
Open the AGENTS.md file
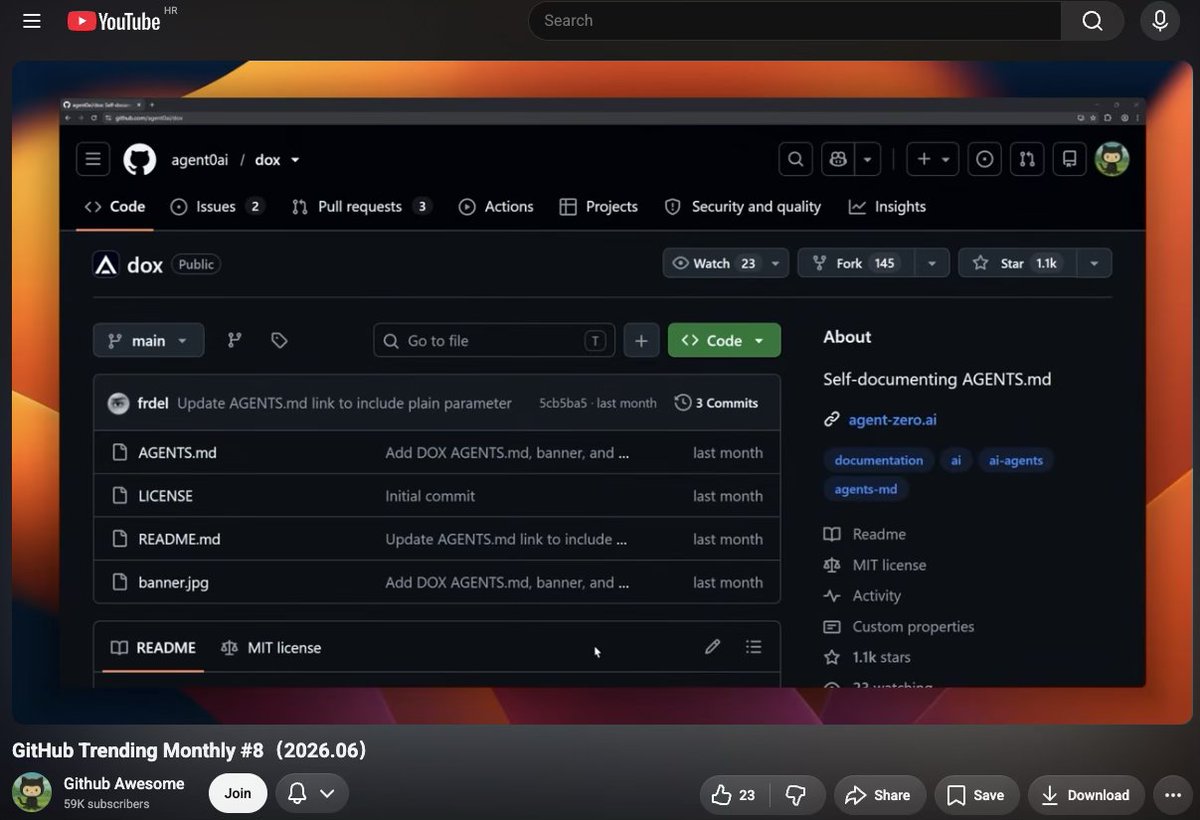point(177,453)
